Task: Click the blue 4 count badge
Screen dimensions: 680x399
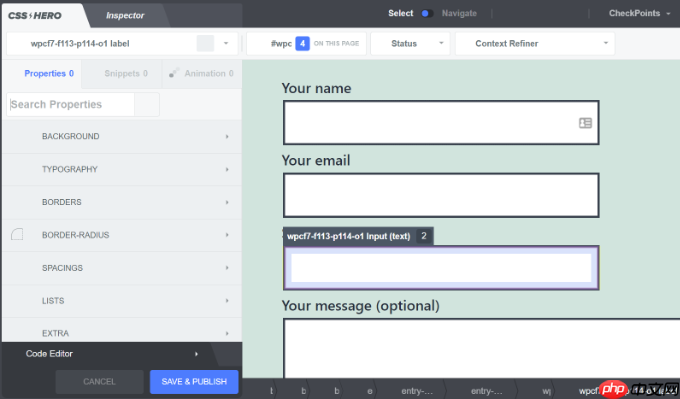Action: tap(302, 43)
